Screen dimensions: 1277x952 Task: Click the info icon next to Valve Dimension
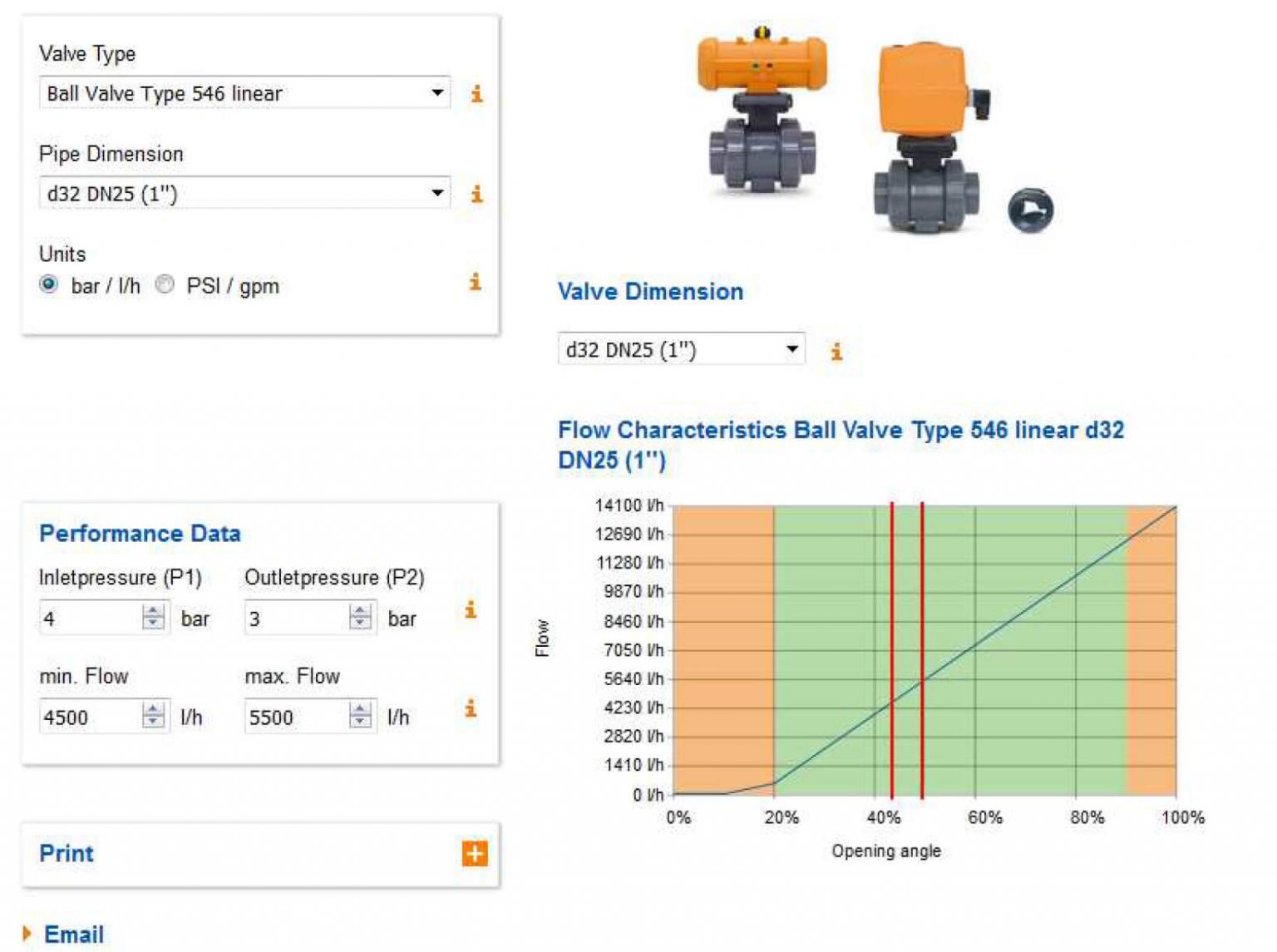836,351
